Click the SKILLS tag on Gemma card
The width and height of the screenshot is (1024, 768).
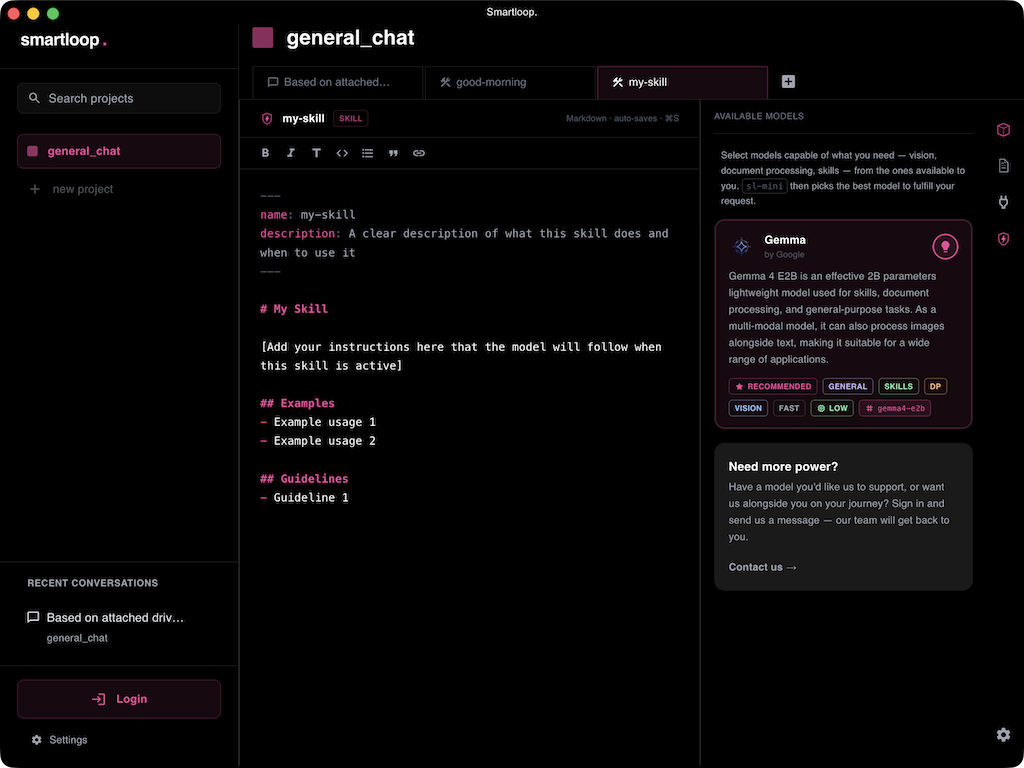pos(899,386)
